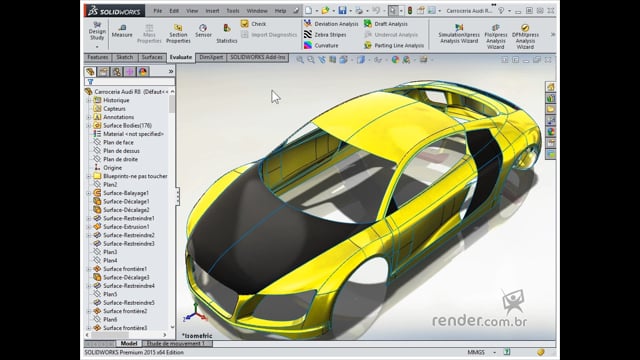Toggle Curvature display

tap(321, 45)
